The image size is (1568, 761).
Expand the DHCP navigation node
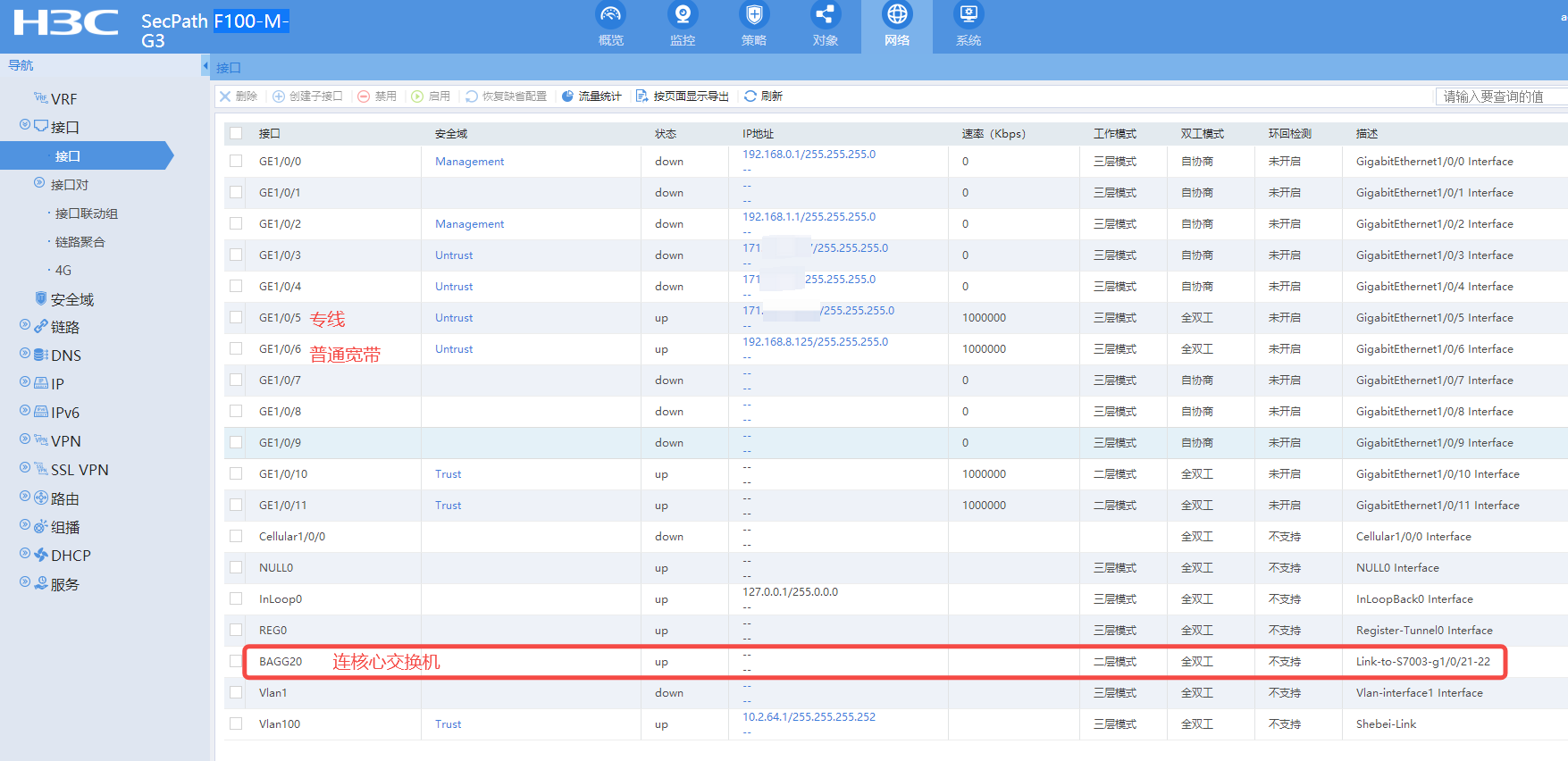coord(25,555)
